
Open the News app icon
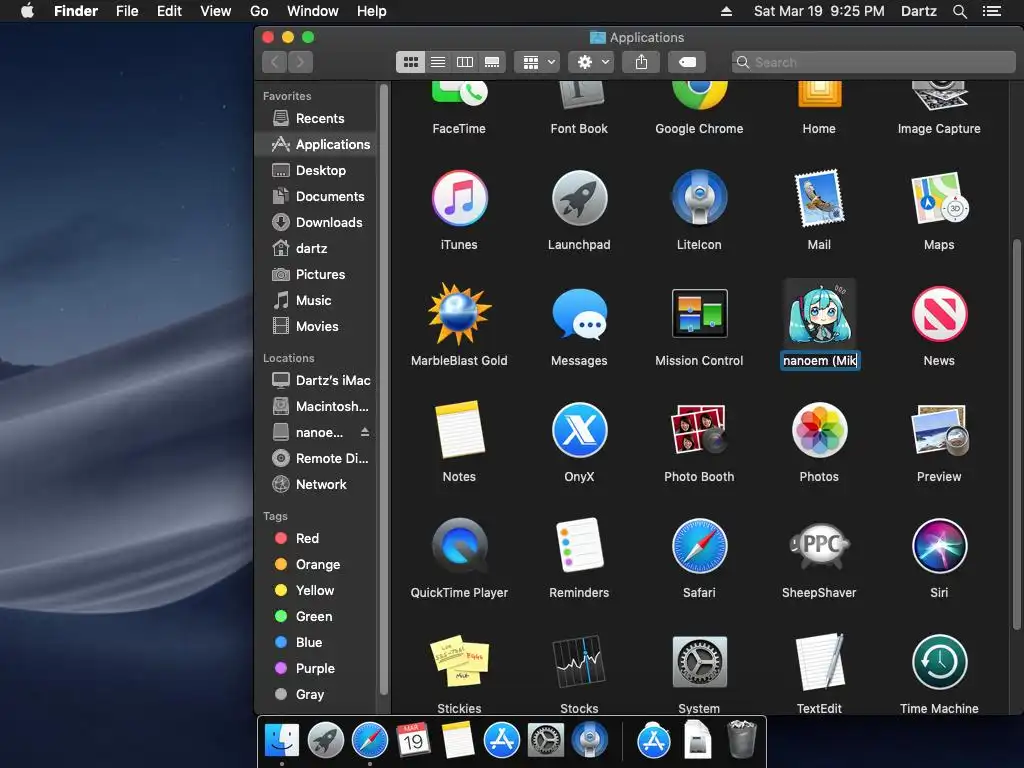pos(939,313)
